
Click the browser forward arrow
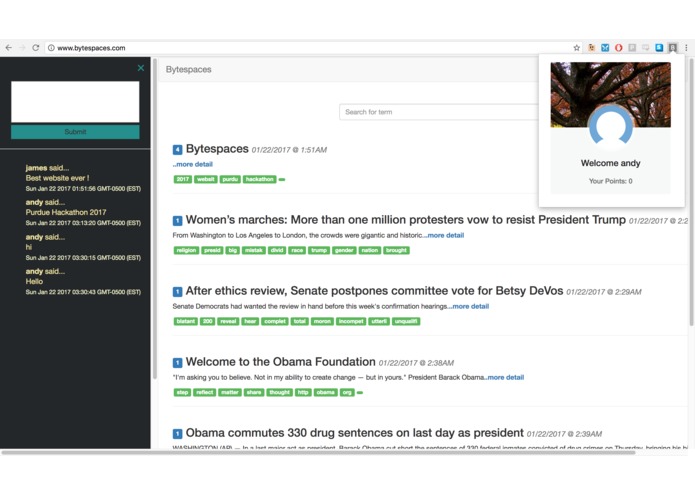point(22,48)
